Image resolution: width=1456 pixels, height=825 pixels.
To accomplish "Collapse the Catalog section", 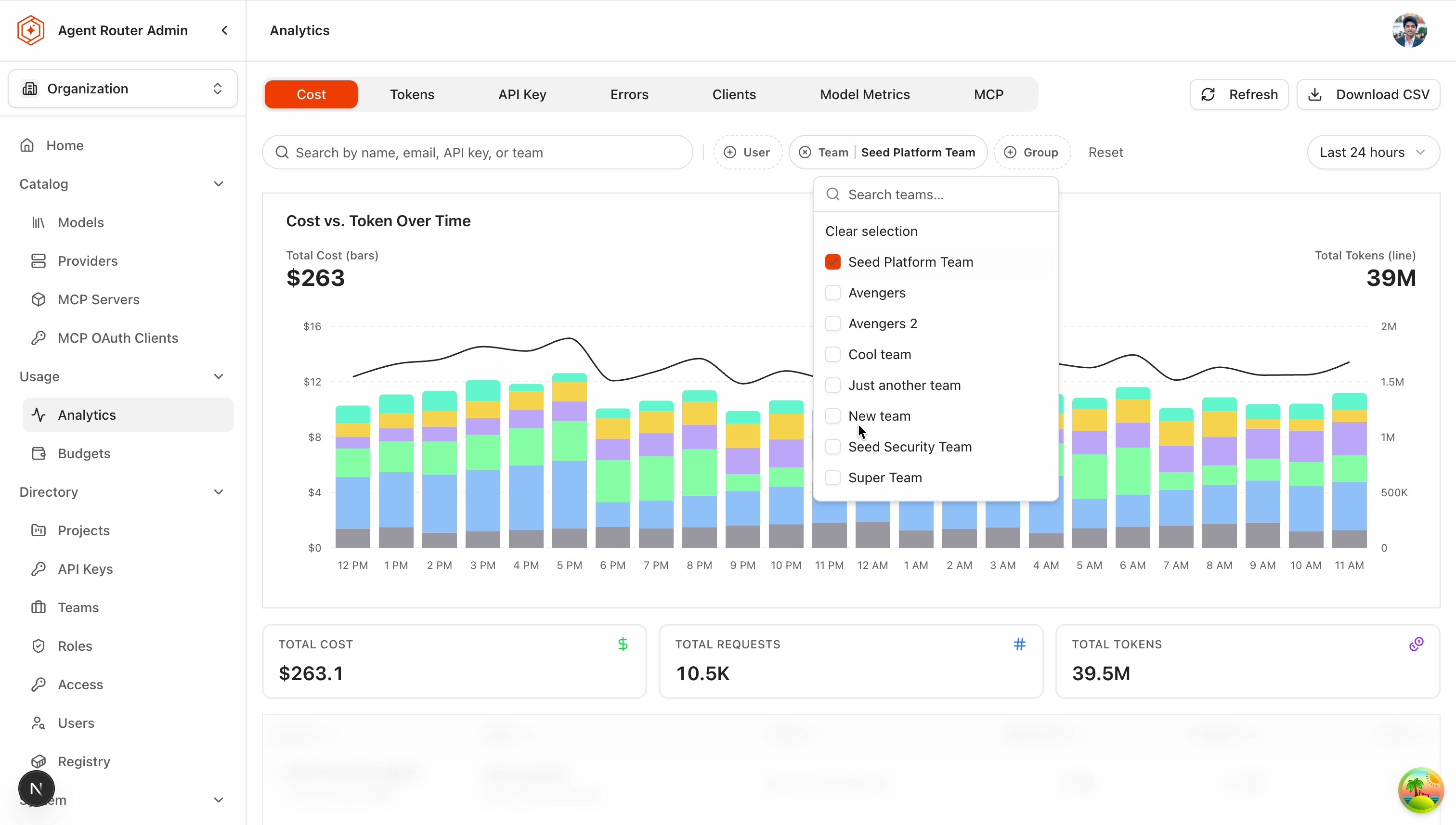I will (x=218, y=184).
